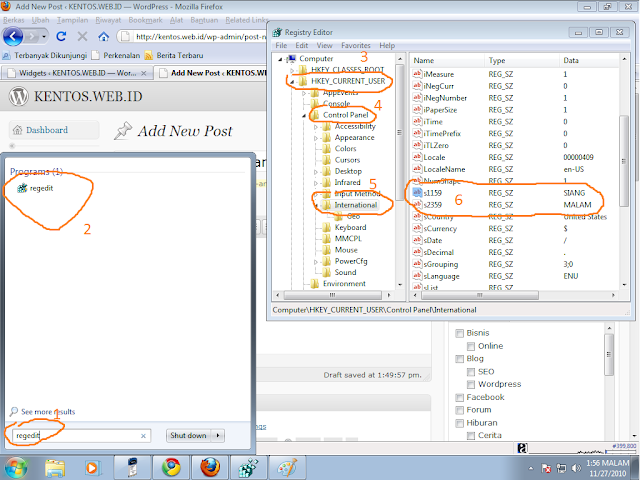
Task: Check the Blog category
Action: tap(460, 359)
